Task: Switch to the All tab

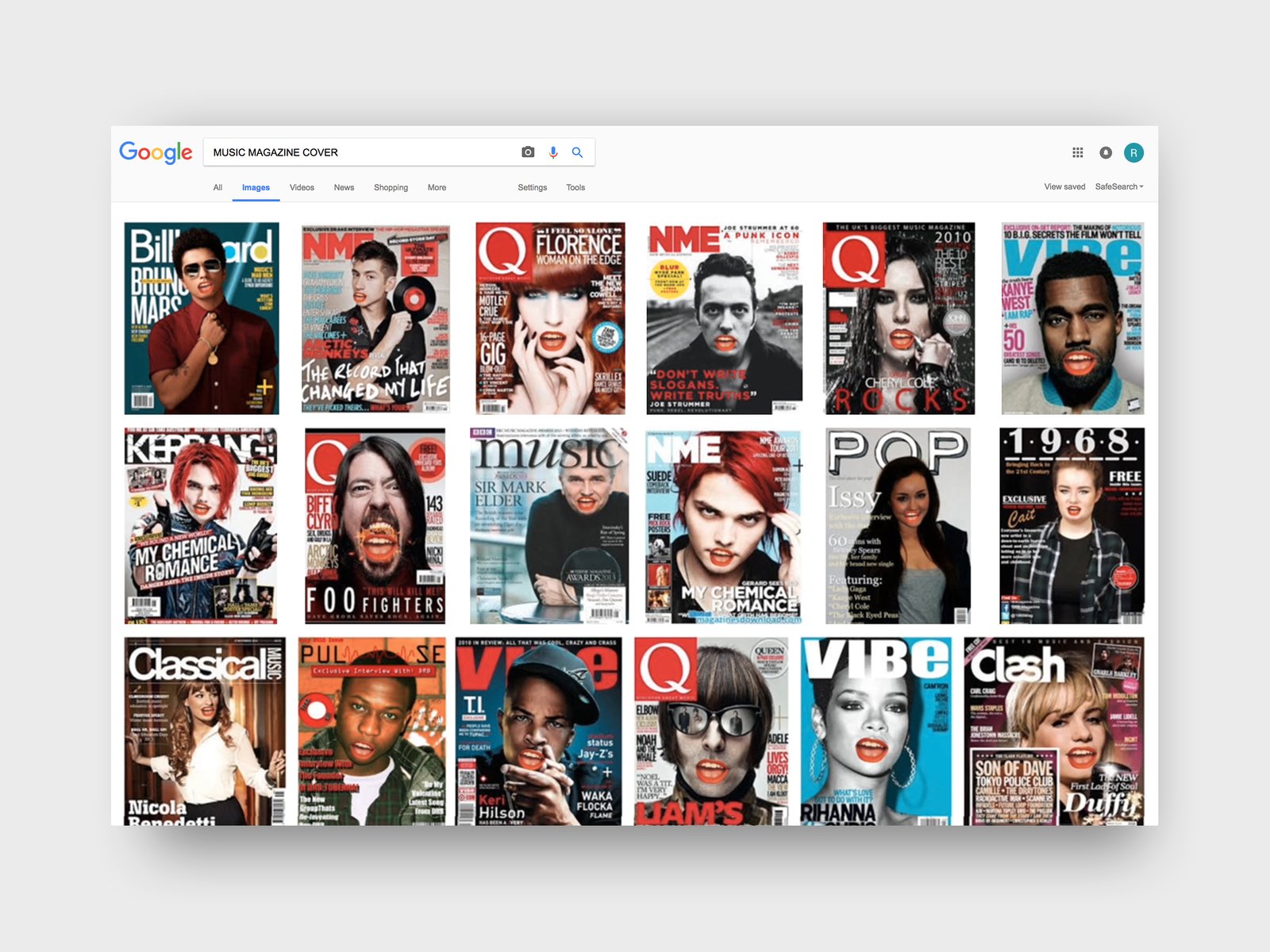Action: (x=217, y=188)
